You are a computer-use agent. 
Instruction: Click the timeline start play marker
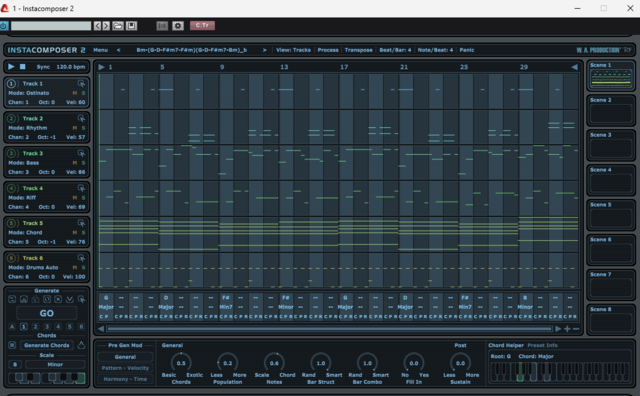(101, 67)
